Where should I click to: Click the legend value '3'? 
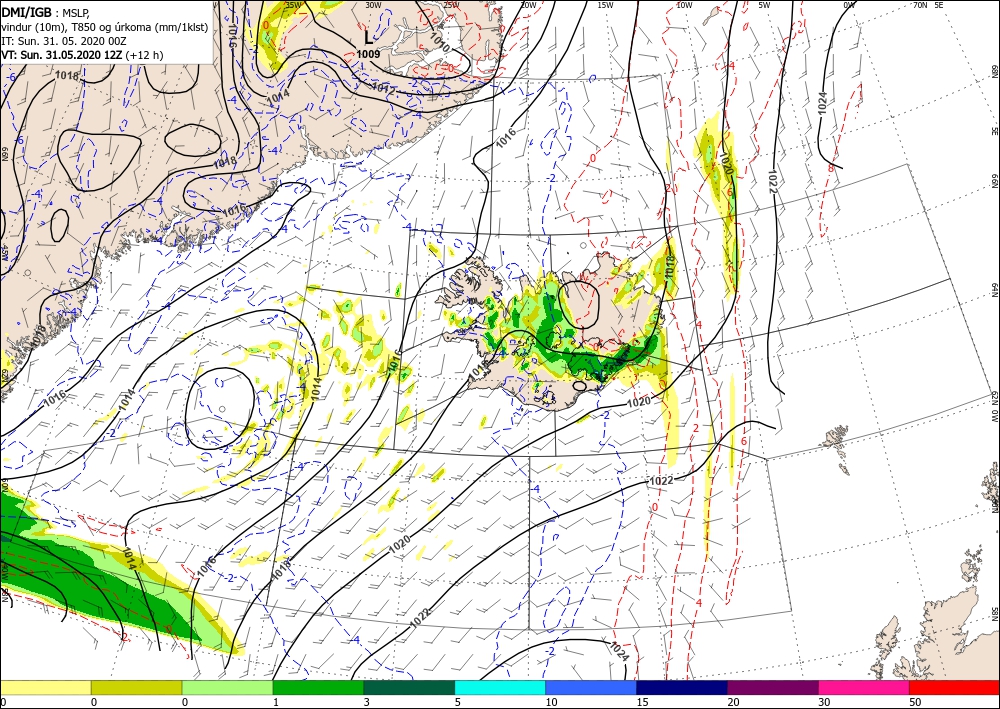pos(367,702)
